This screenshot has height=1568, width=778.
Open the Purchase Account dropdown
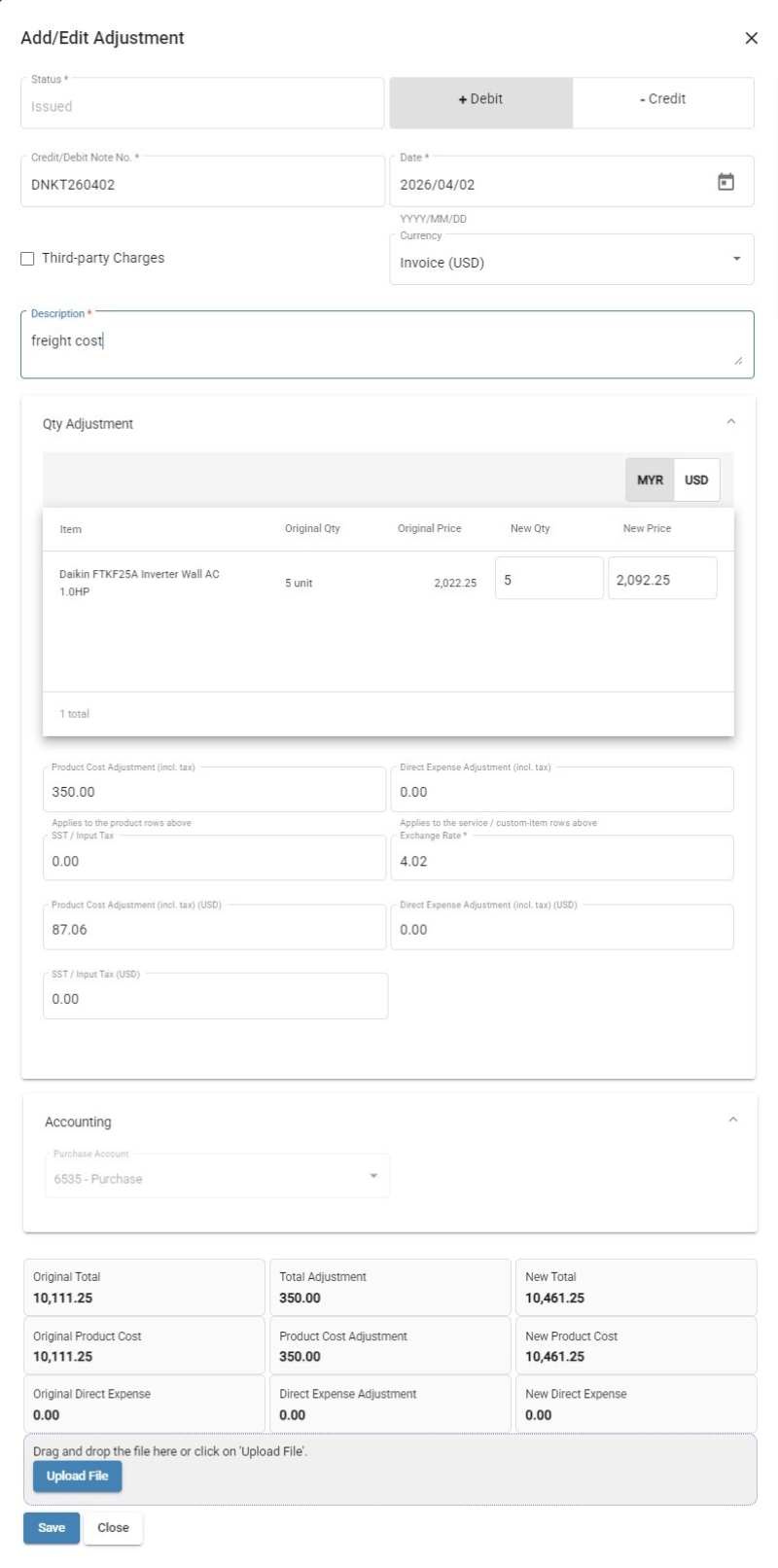pos(216,1176)
